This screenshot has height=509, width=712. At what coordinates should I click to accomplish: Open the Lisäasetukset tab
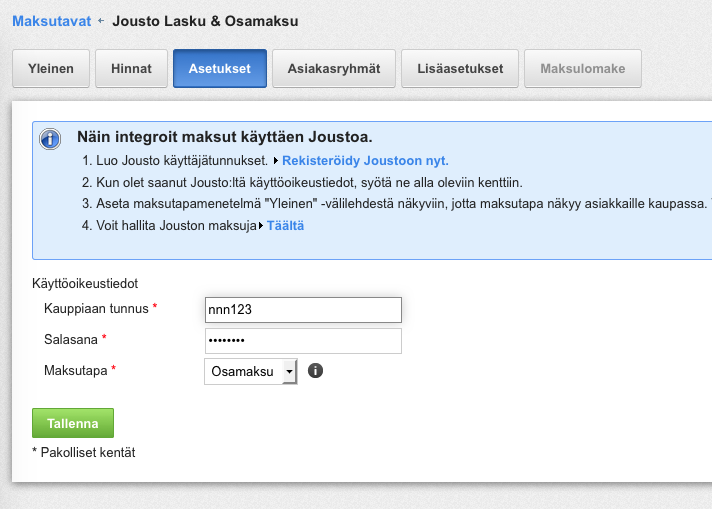point(460,69)
